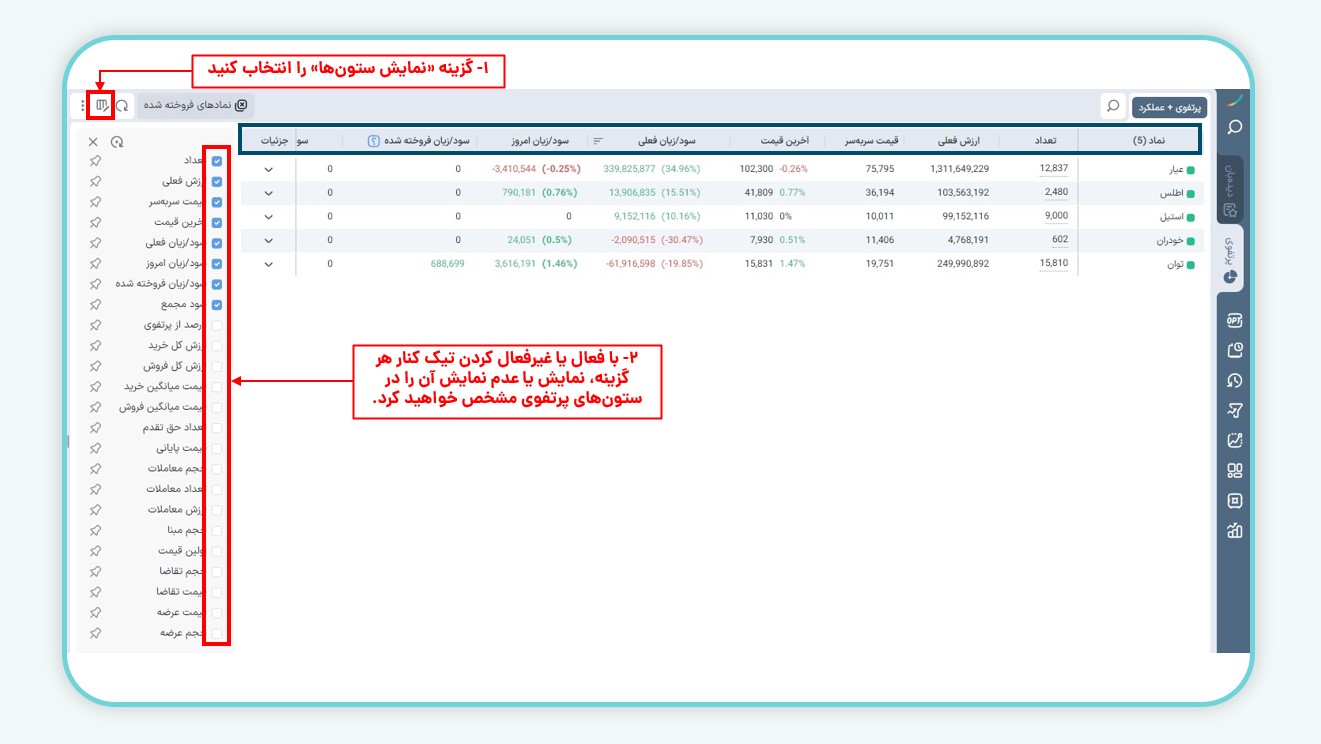Close the columns panel with the X icon
The image size is (1321, 744).
coord(93,142)
